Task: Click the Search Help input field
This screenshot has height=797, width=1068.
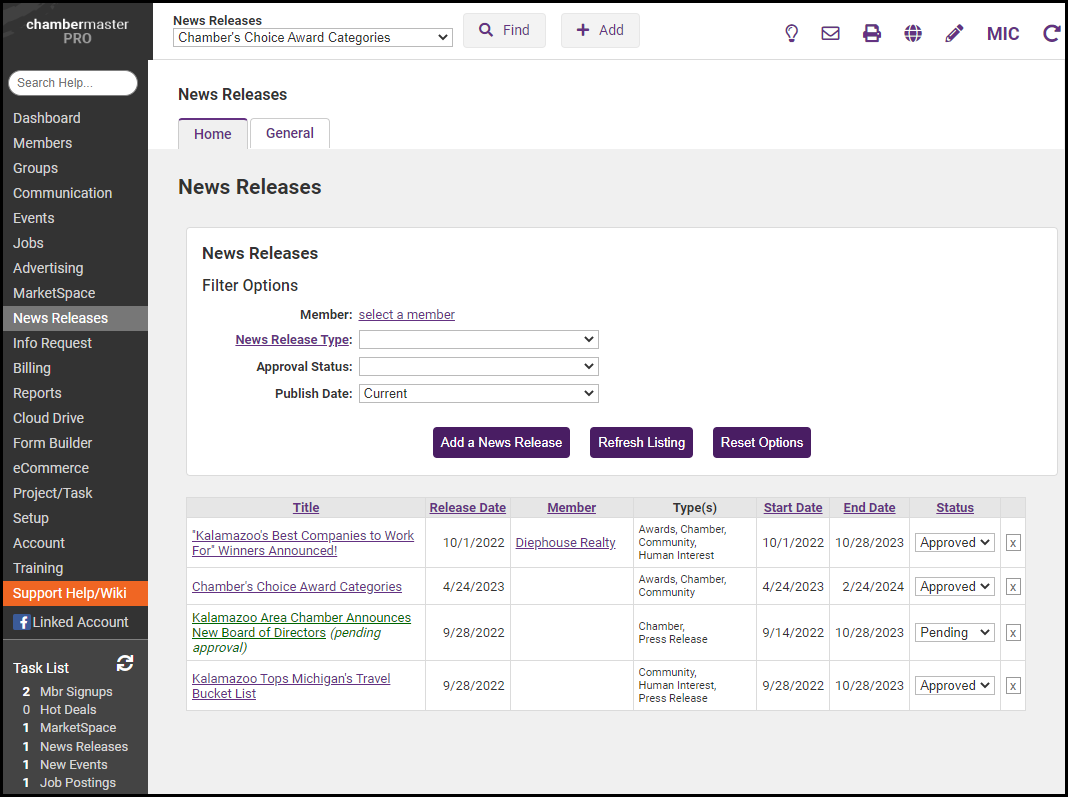Action: click(x=73, y=83)
